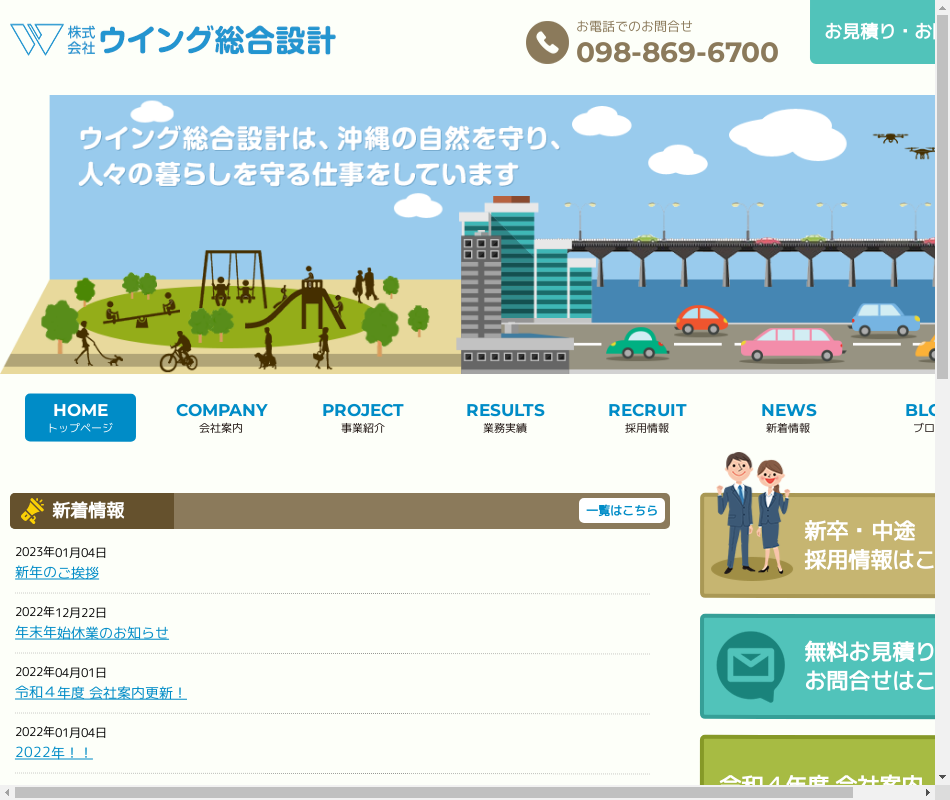Open the COMPANY 会社案内 menu item
The height and width of the screenshot is (800, 950).
tap(221, 418)
